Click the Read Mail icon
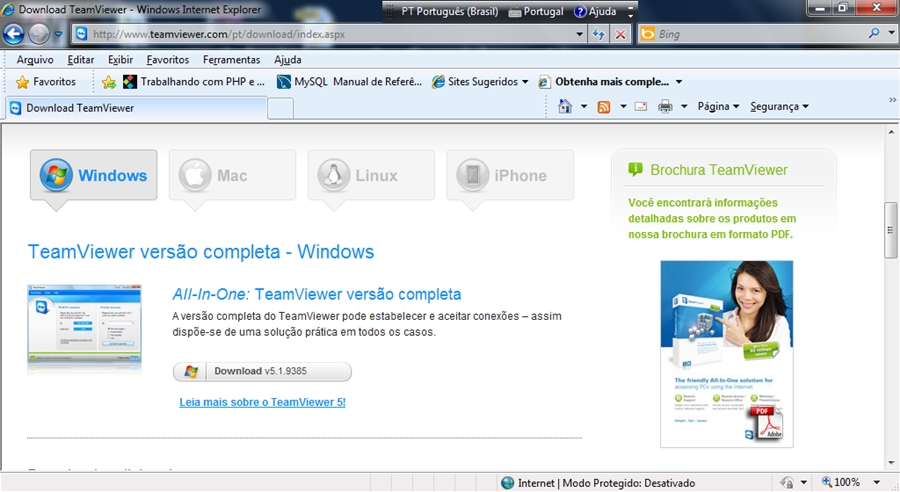 [641, 106]
